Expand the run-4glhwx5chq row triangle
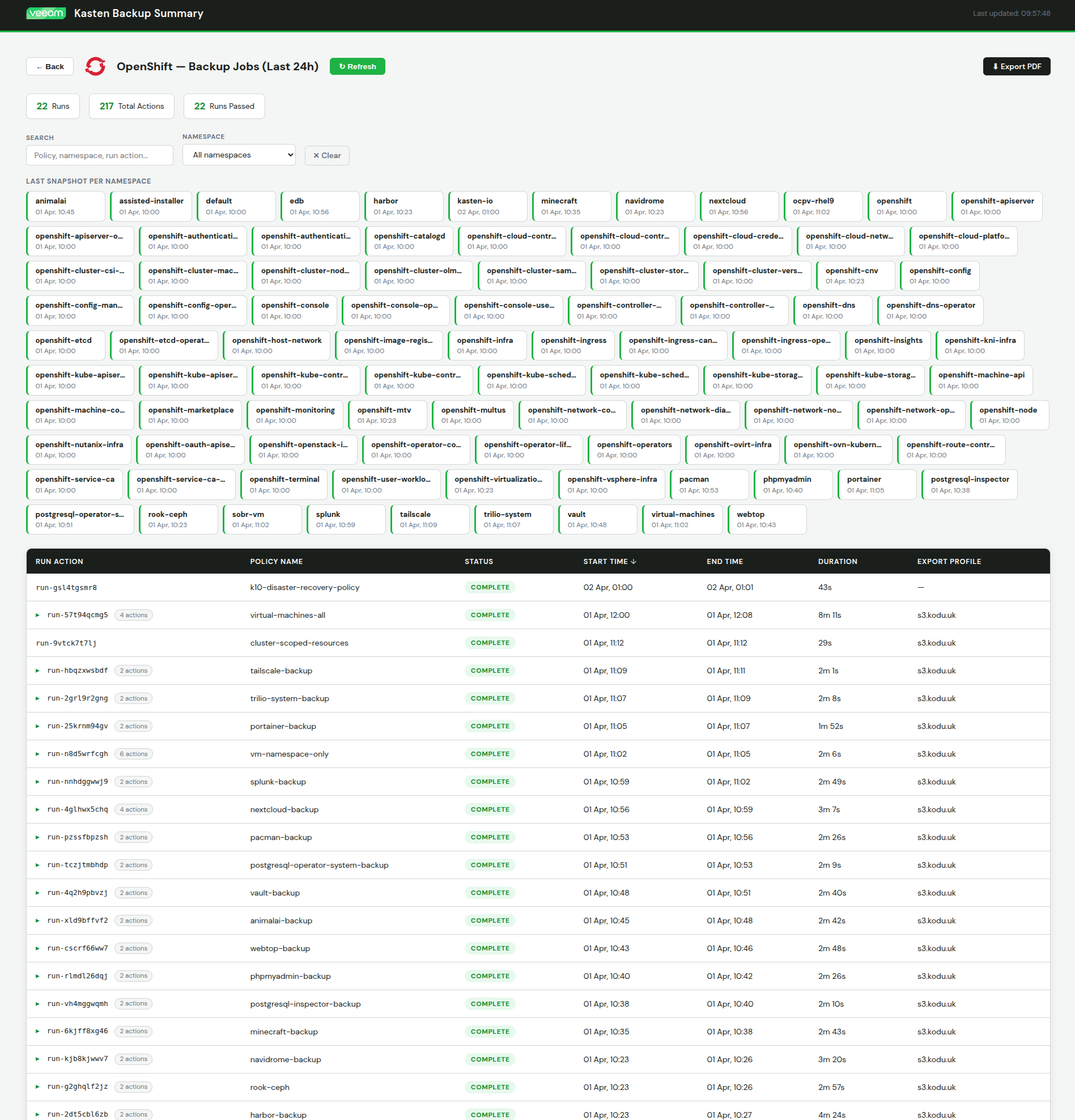 pyautogui.click(x=38, y=810)
